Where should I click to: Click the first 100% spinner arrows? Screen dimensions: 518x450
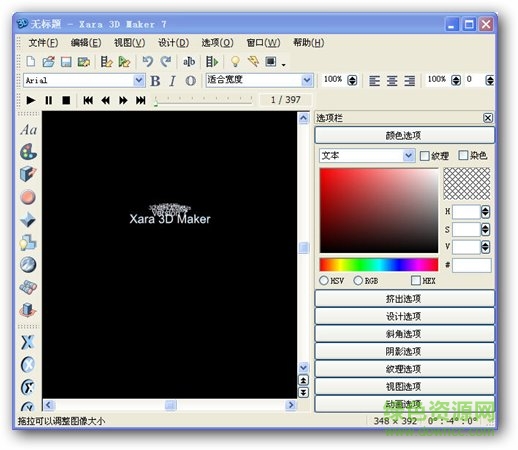point(352,80)
